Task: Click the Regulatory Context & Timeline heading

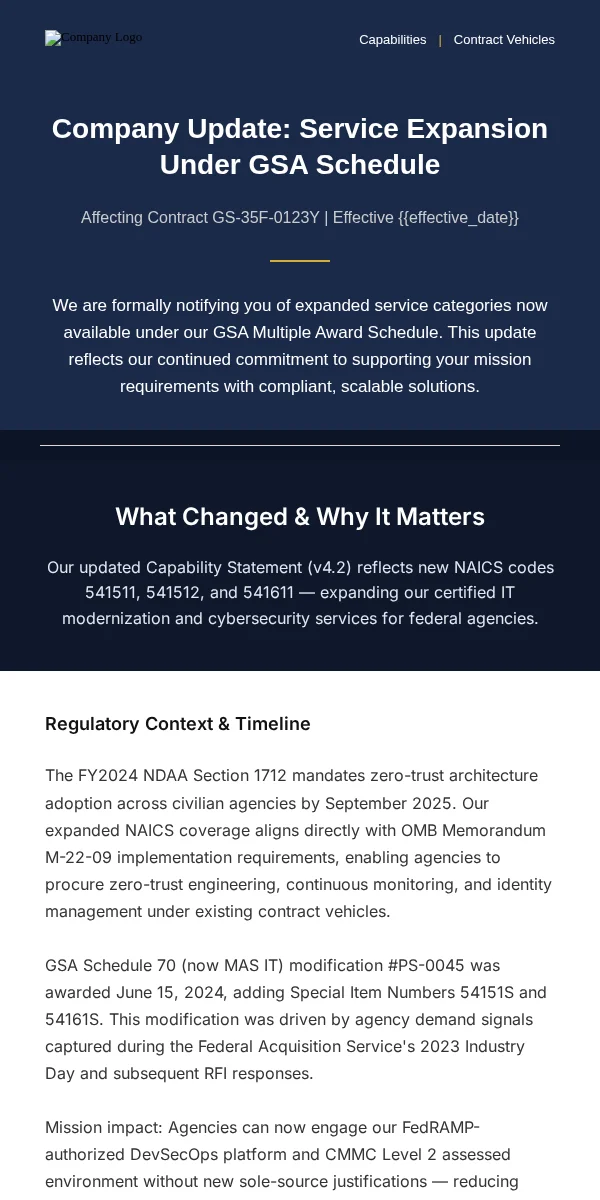Action: [x=178, y=724]
